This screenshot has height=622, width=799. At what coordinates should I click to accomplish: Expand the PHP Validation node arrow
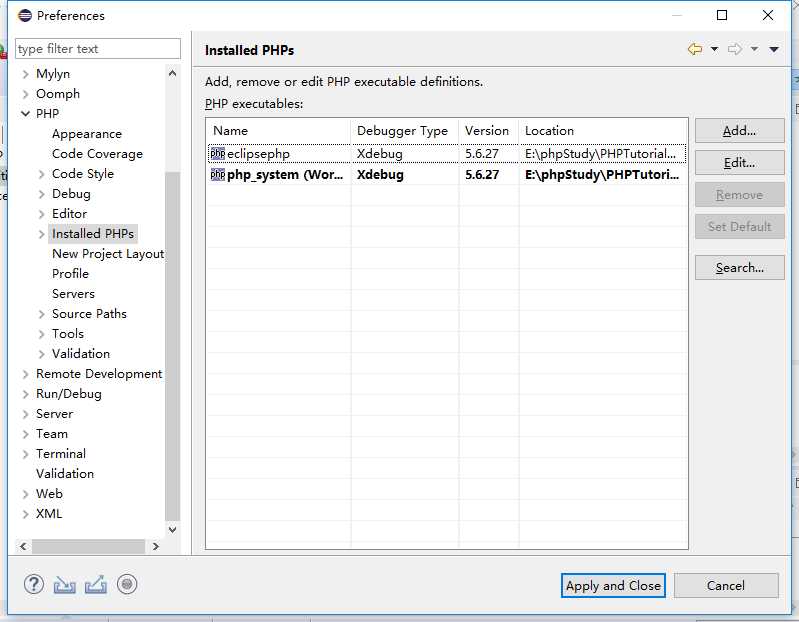coord(42,354)
